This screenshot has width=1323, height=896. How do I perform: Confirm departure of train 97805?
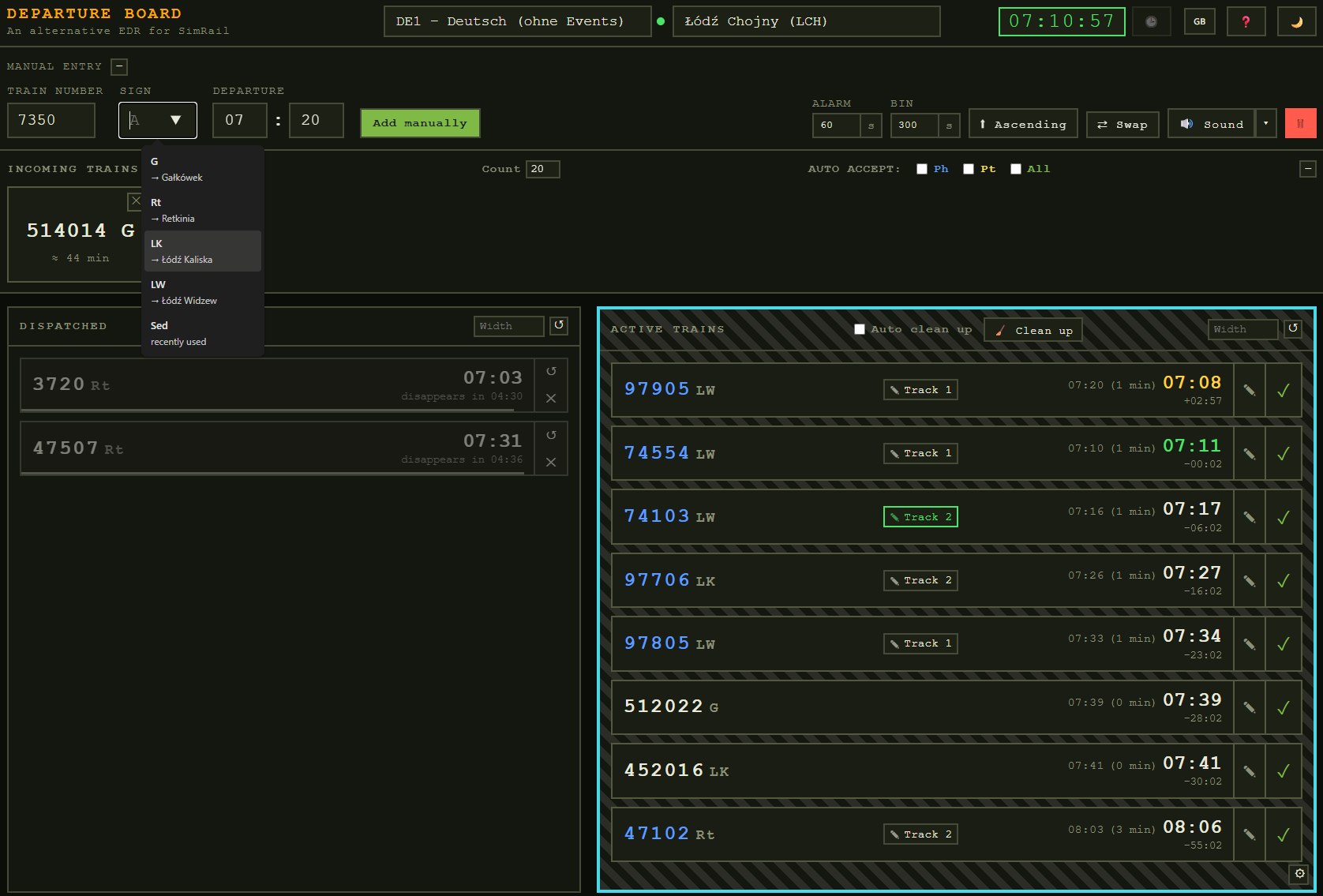(x=1284, y=644)
